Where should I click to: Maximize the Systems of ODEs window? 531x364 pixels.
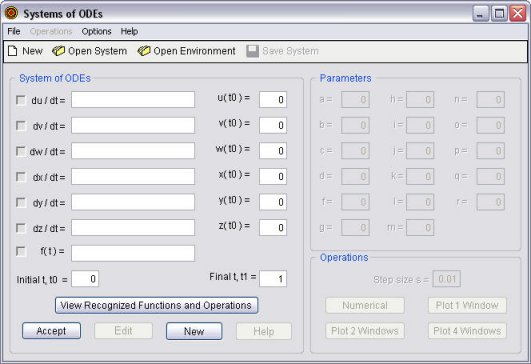(499, 14)
